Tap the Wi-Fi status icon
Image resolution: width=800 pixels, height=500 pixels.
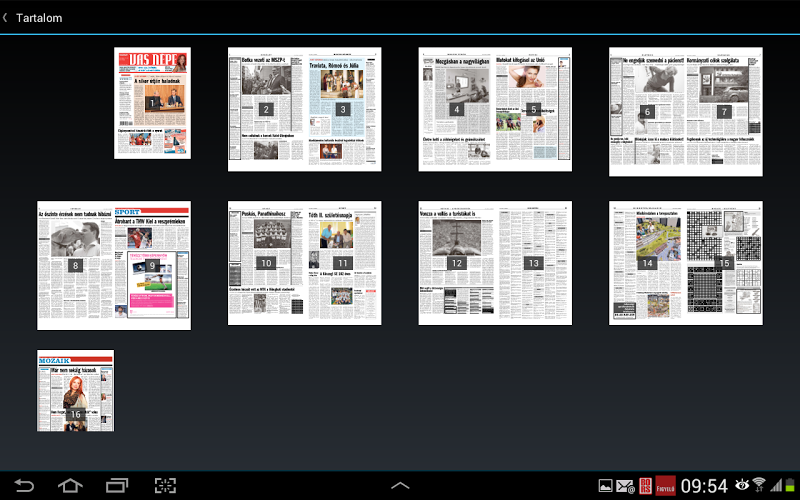(759, 484)
